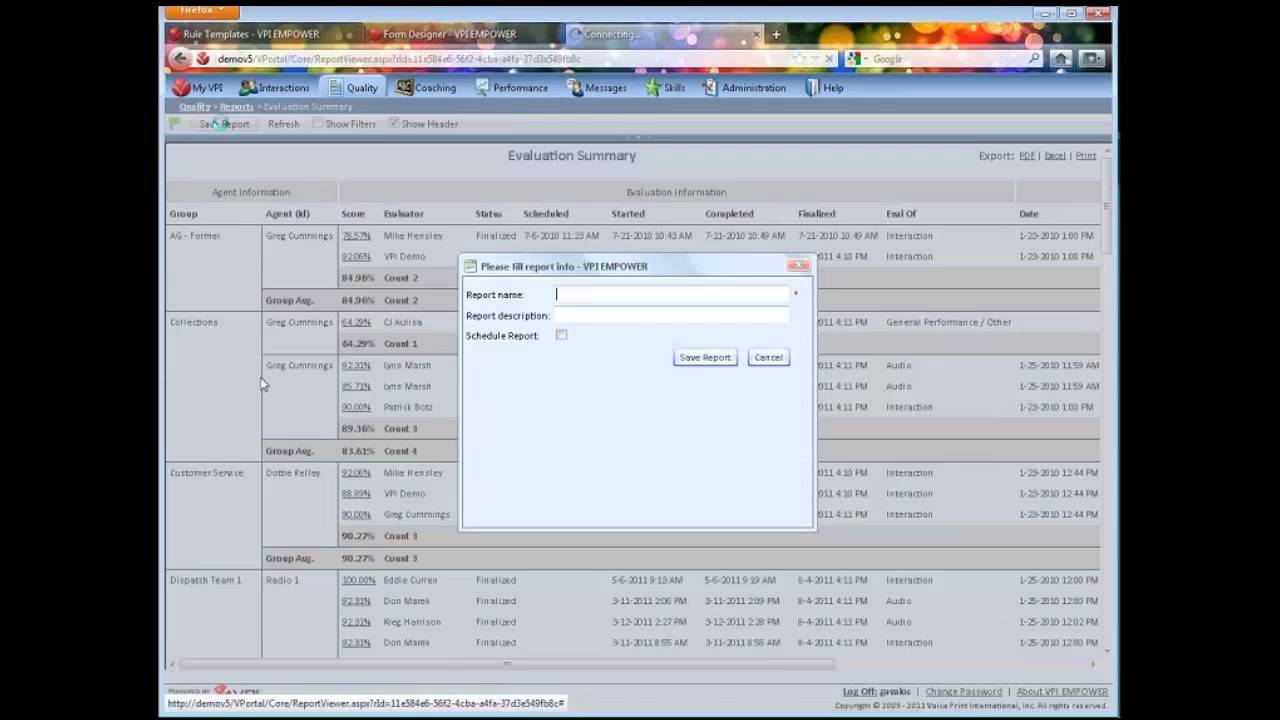This screenshot has height=720, width=1280.
Task: Switch to the Rule Templates tab
Action: 262,34
